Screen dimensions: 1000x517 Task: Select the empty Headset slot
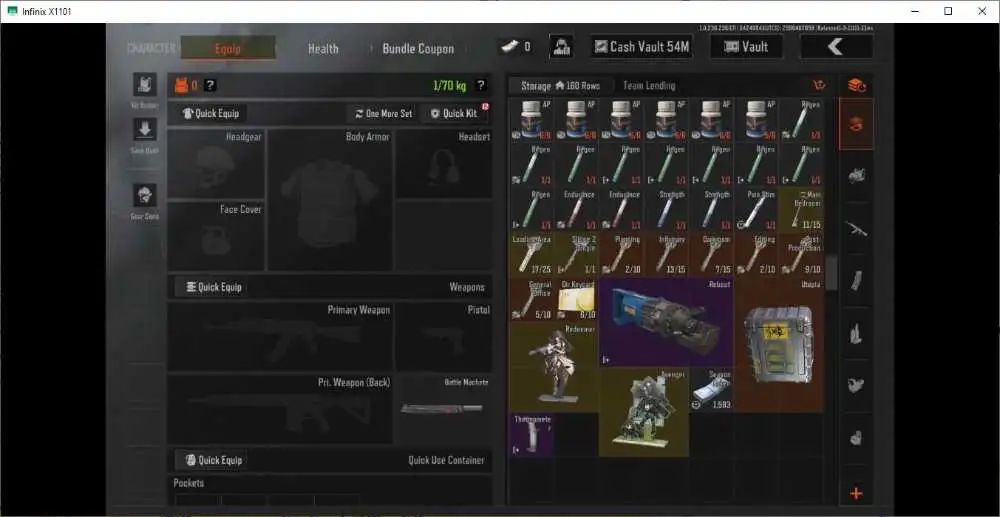443,164
